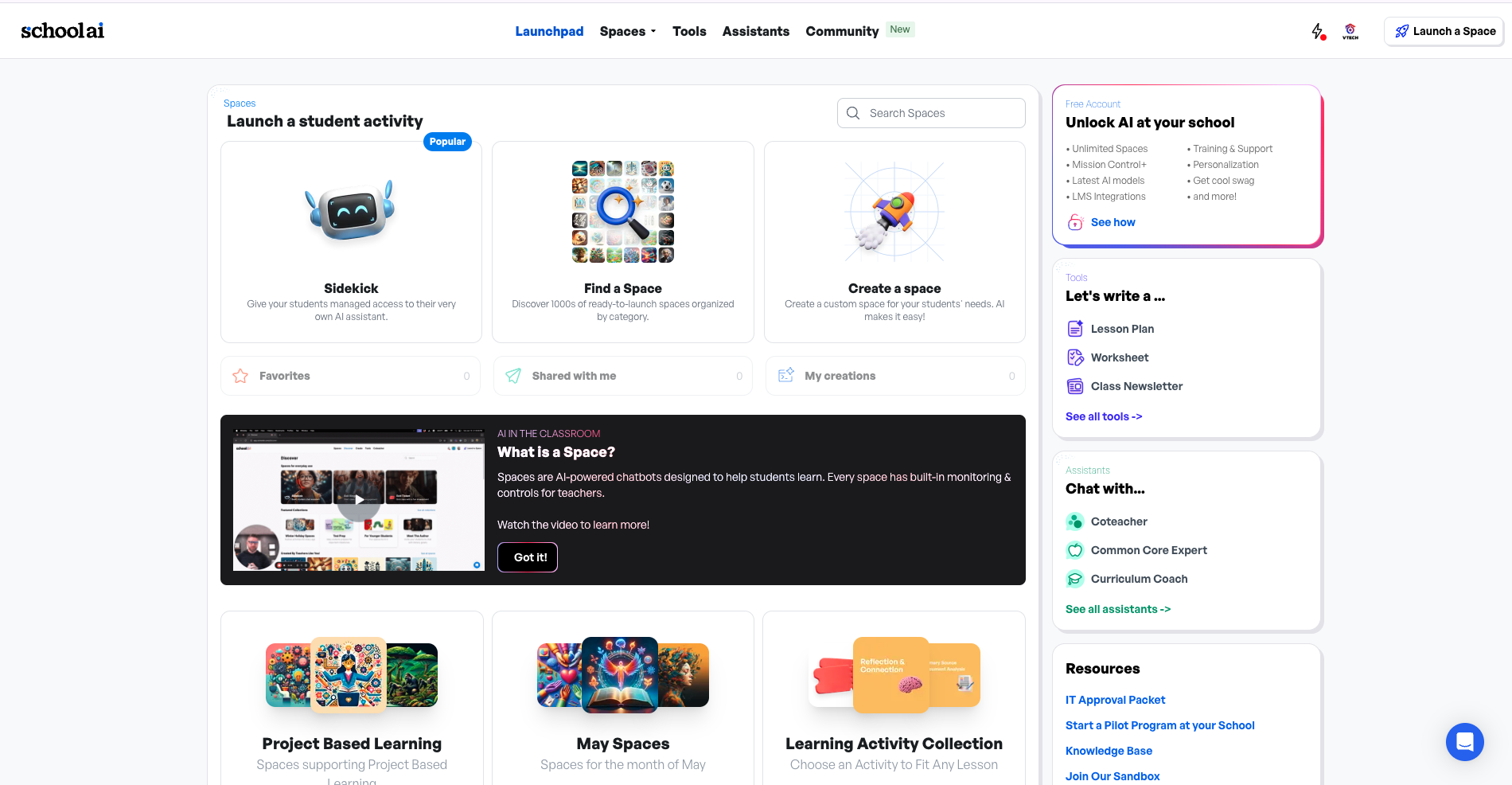Click the SchoolAI logo
Viewport: 1512px width, 785px height.
62,30
